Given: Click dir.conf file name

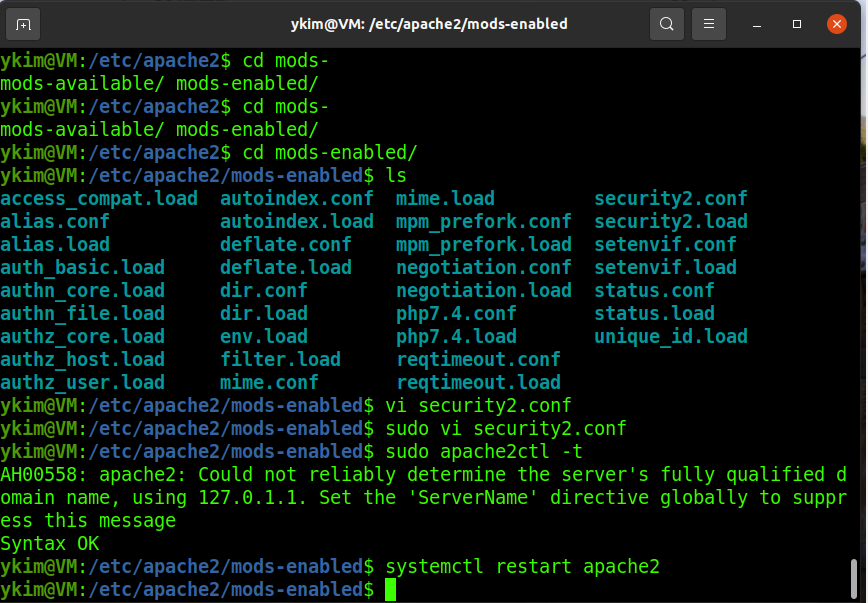Looking at the screenshot, I should tap(264, 291).
